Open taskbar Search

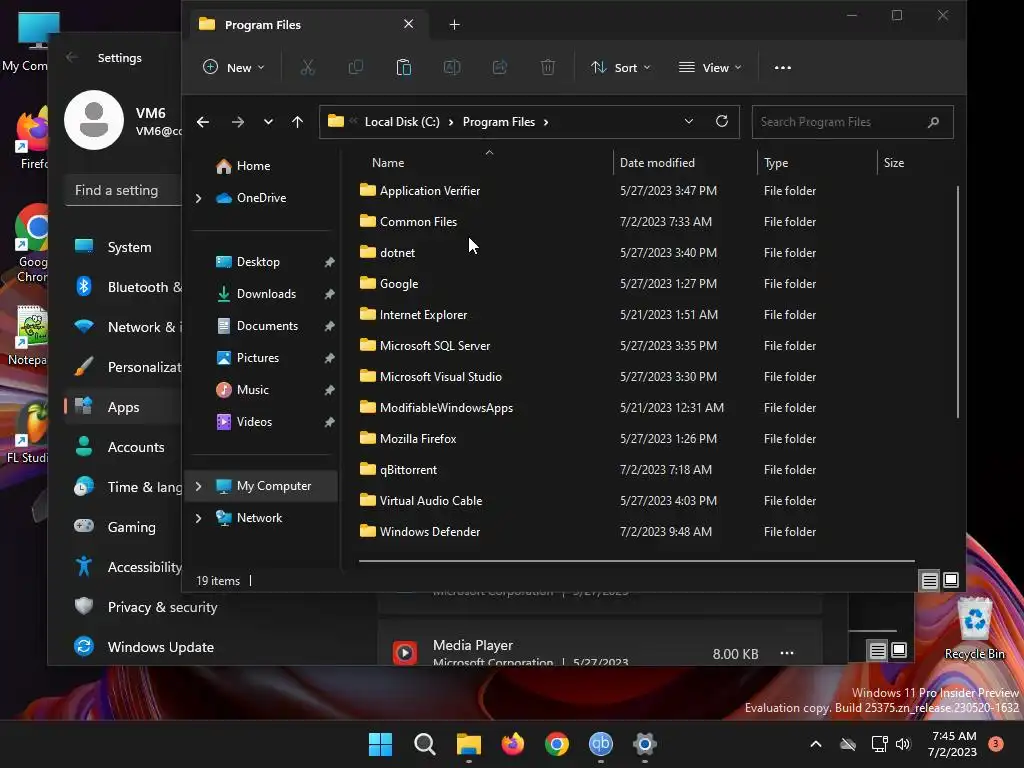click(424, 744)
